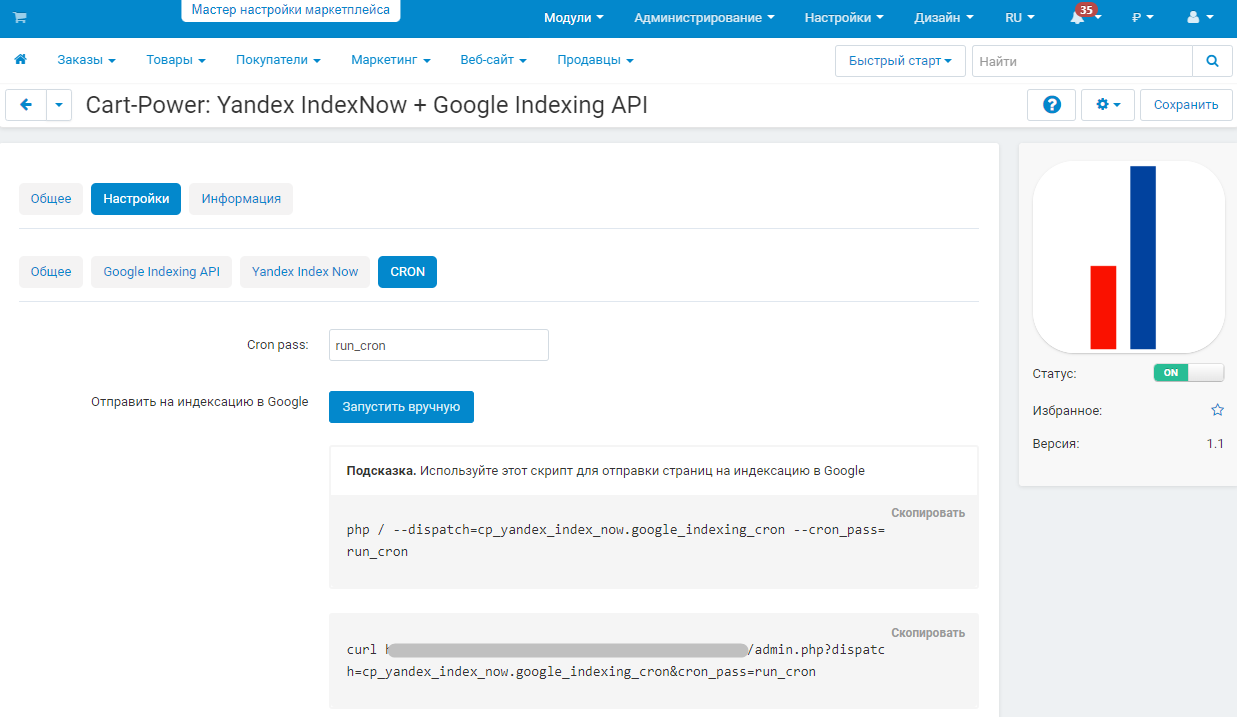Copy the curl cron command

928,633
